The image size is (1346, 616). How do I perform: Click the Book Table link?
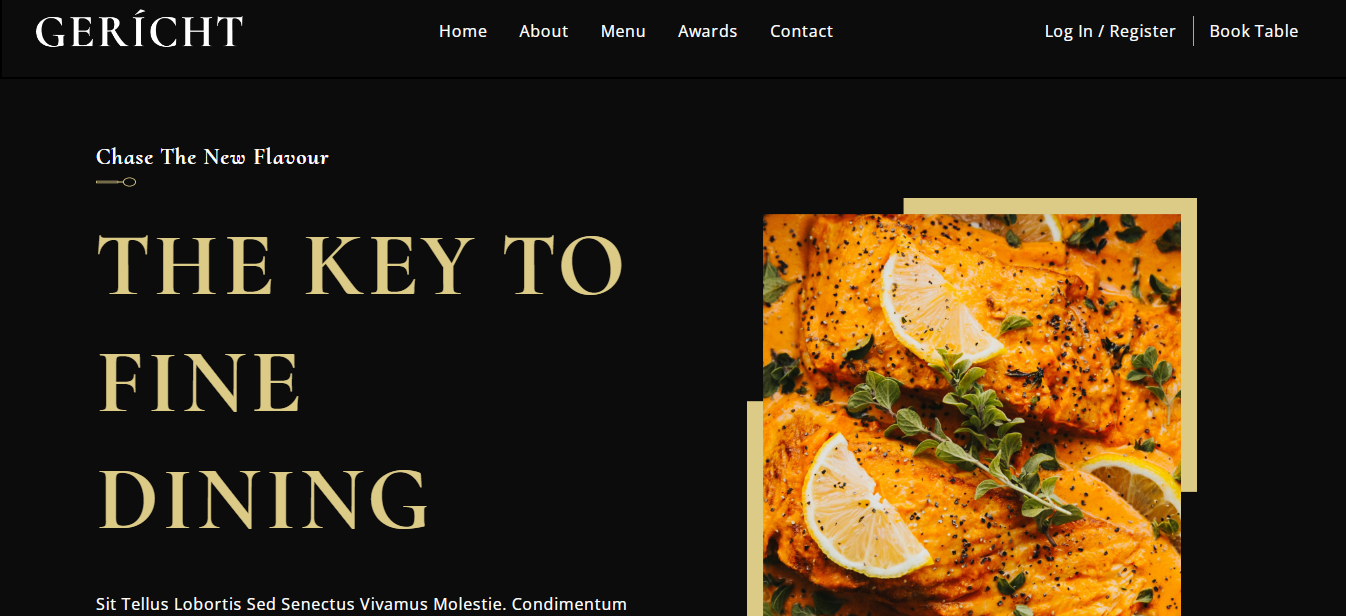[1253, 31]
